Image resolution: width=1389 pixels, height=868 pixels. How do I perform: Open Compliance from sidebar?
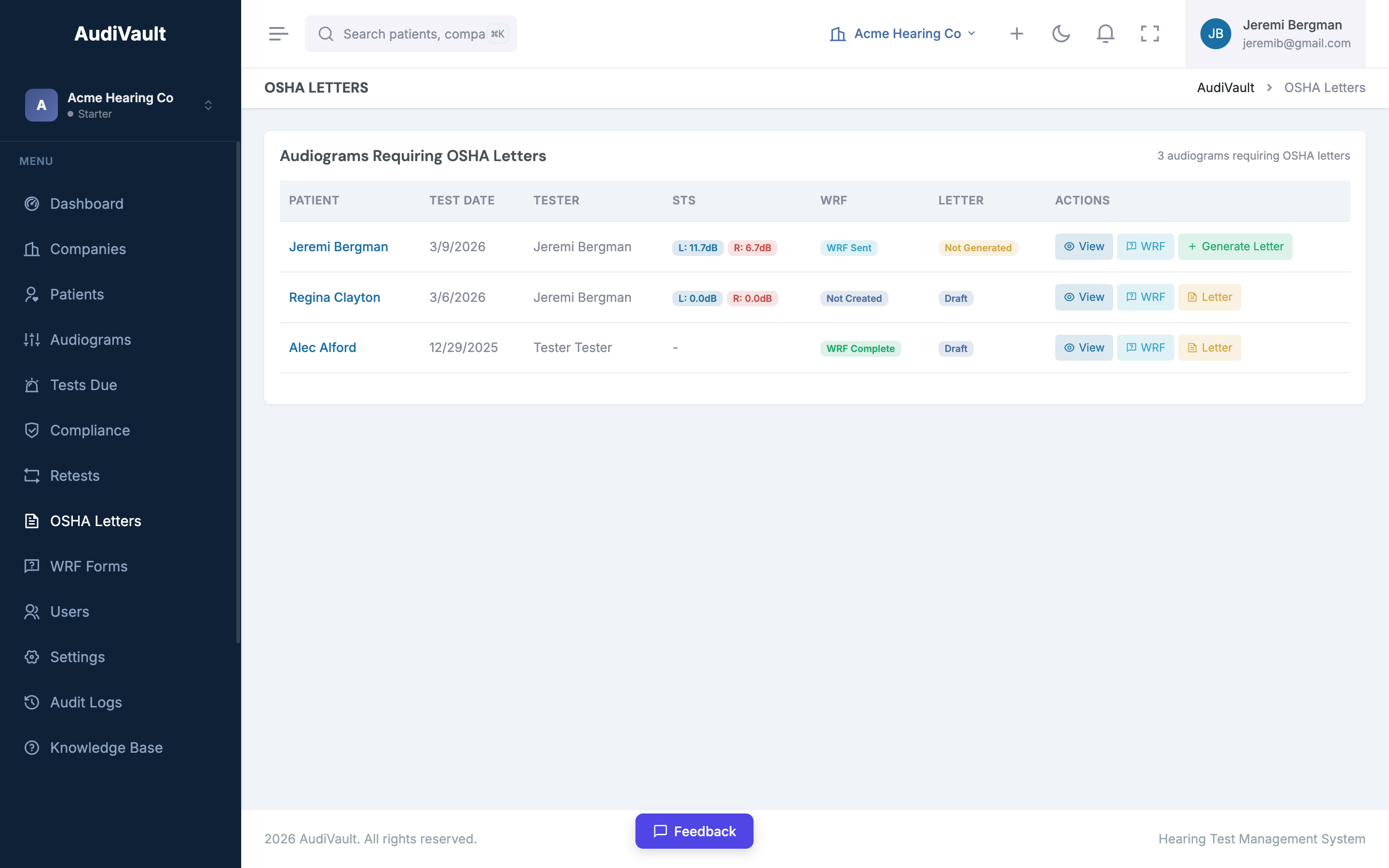point(90,431)
